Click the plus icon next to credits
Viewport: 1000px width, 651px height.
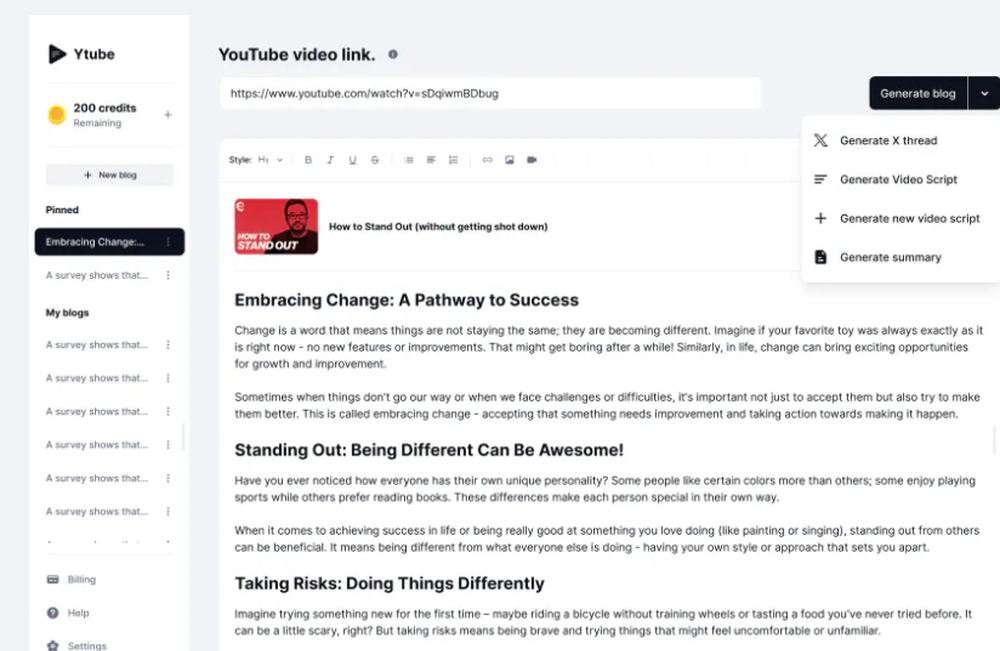(x=170, y=115)
